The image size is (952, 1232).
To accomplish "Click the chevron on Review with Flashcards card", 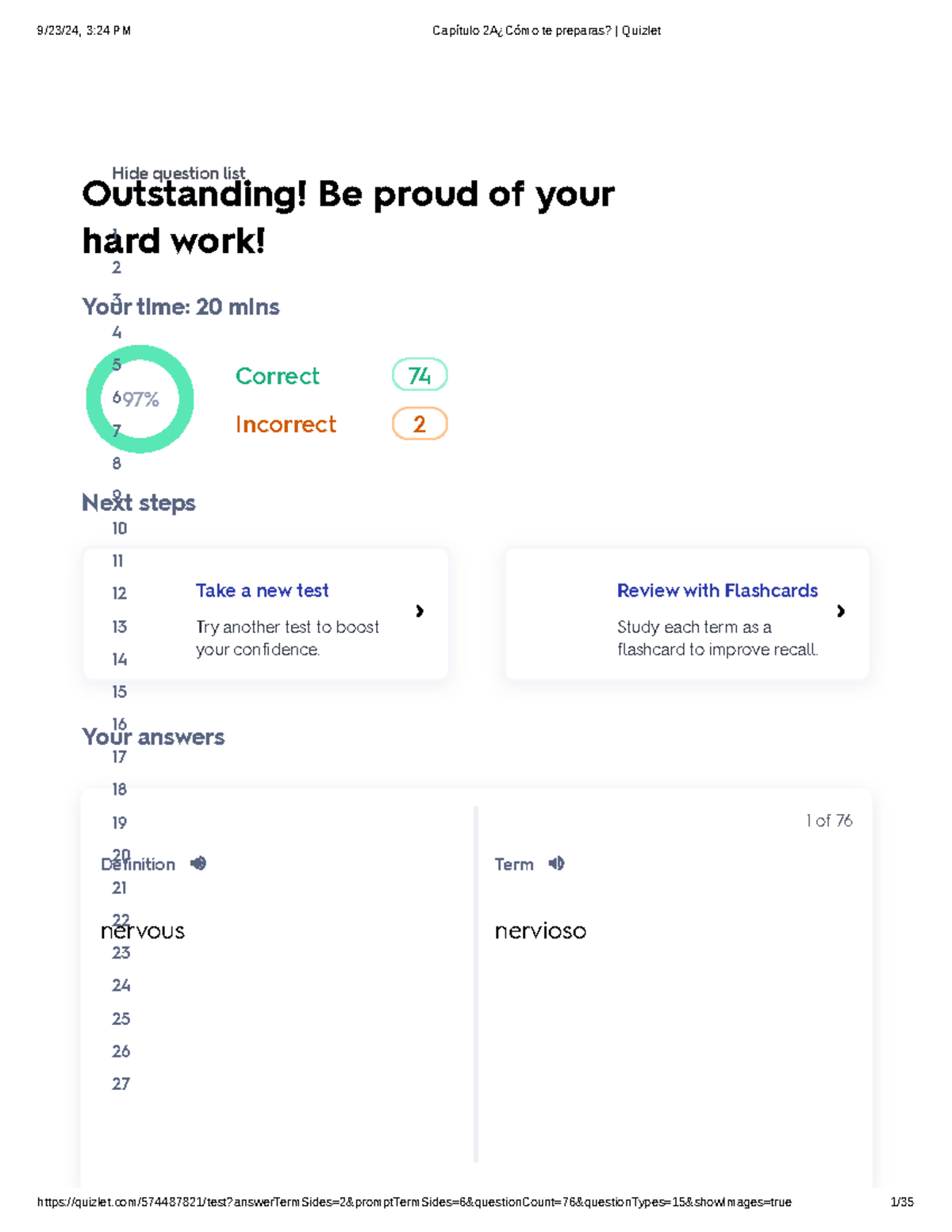I will (841, 612).
